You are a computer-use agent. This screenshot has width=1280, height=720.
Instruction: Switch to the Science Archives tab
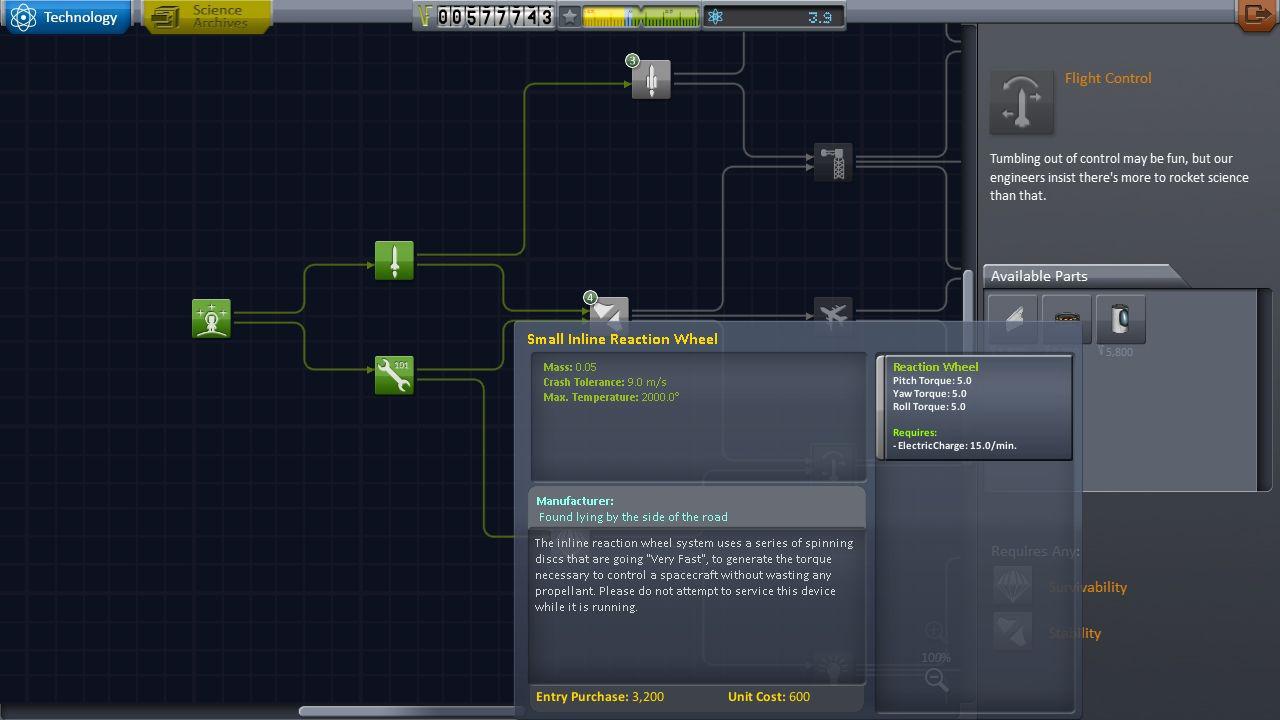pos(208,17)
